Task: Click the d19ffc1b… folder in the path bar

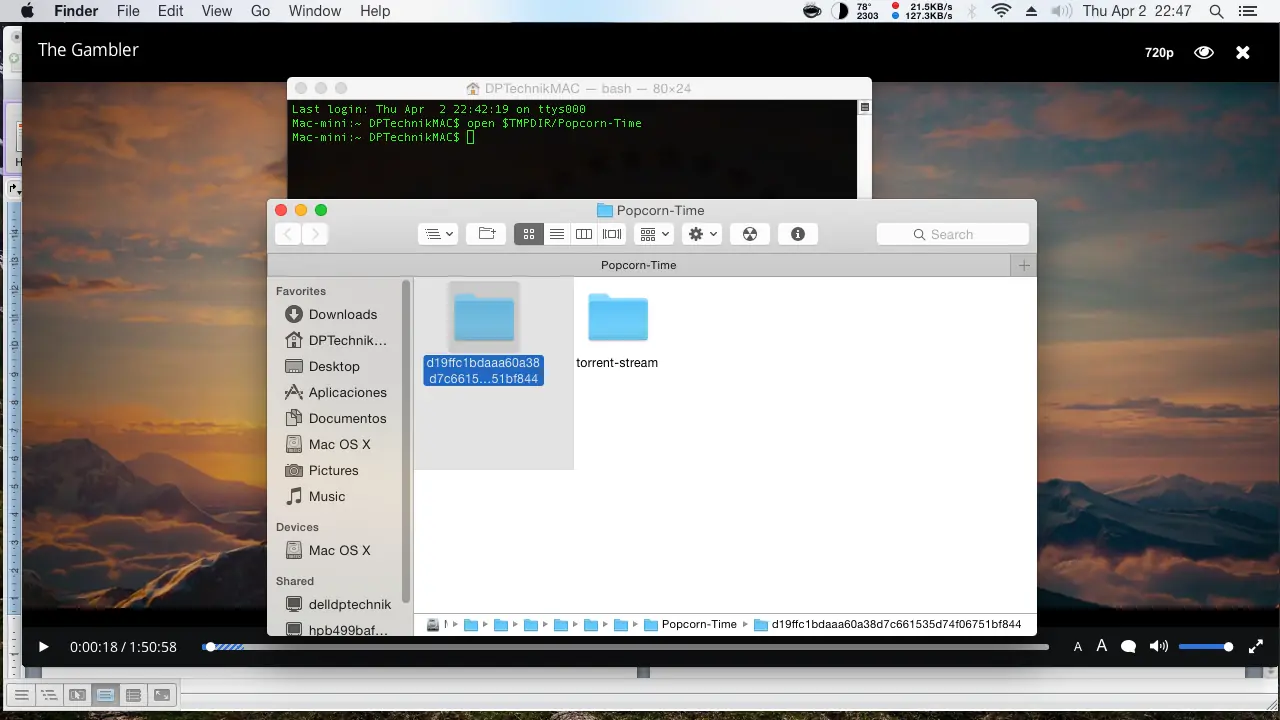Action: coord(888,624)
